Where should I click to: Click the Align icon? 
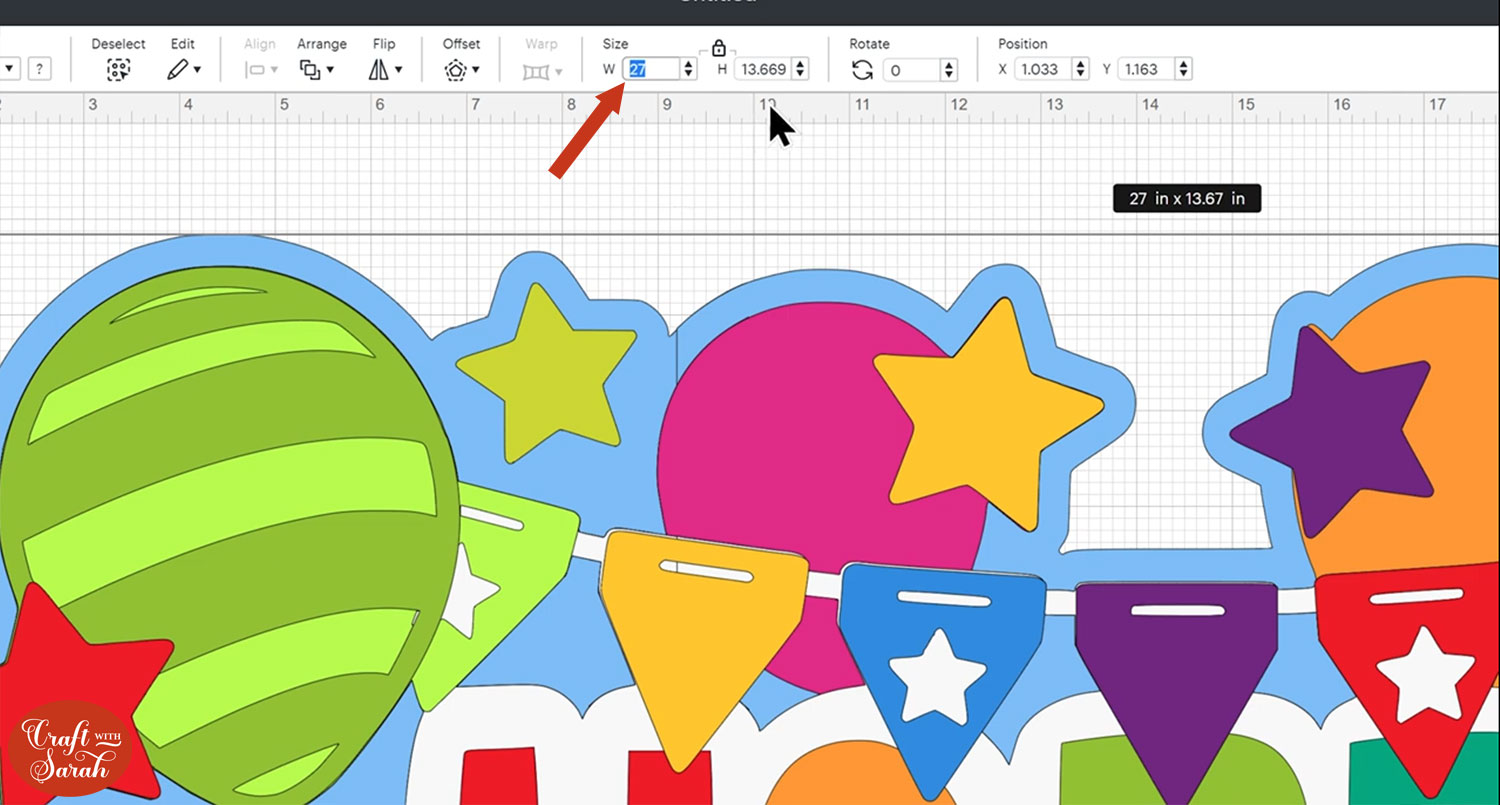click(x=255, y=70)
